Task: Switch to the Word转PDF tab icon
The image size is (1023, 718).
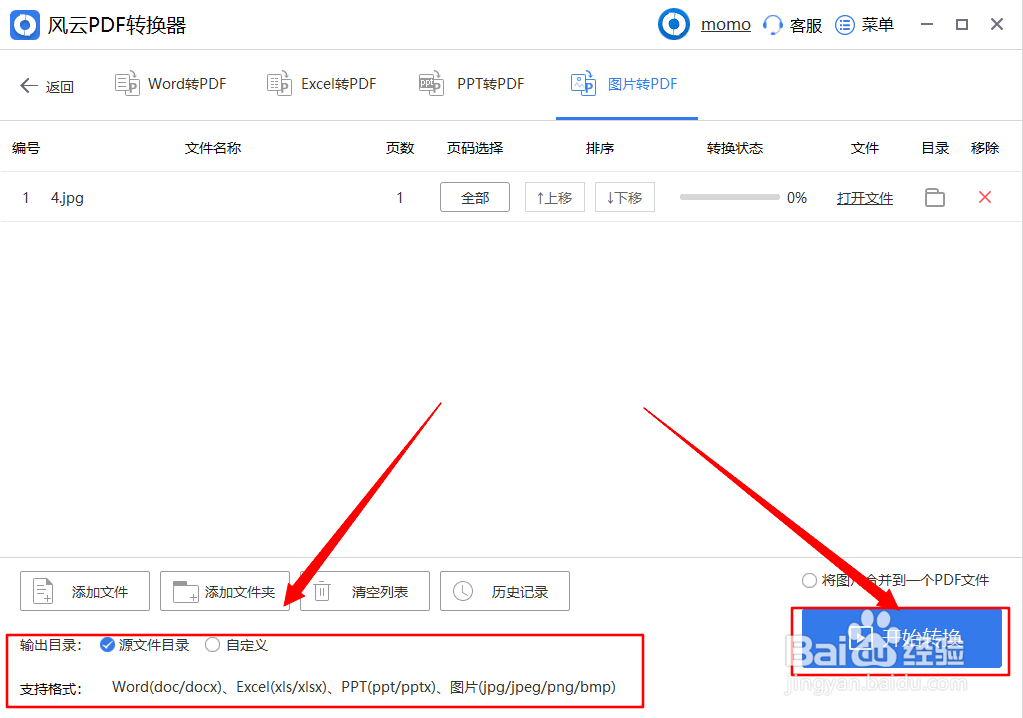Action: (128, 84)
